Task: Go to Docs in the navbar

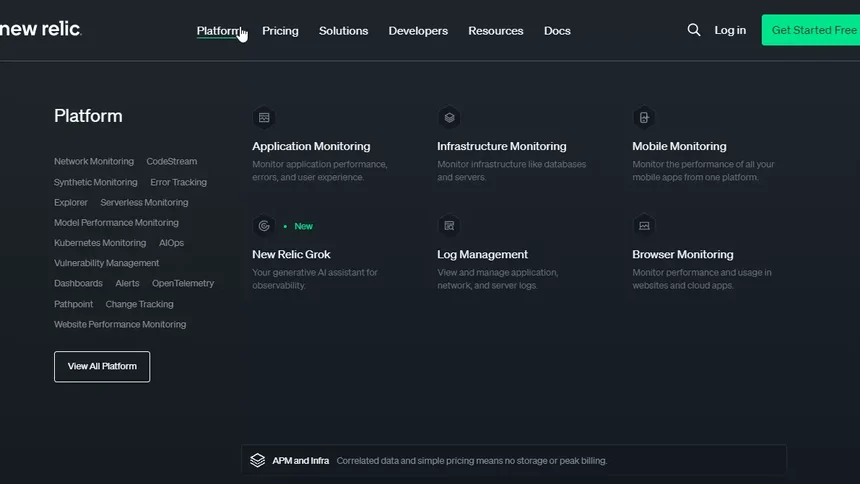Action: pyautogui.click(x=557, y=31)
